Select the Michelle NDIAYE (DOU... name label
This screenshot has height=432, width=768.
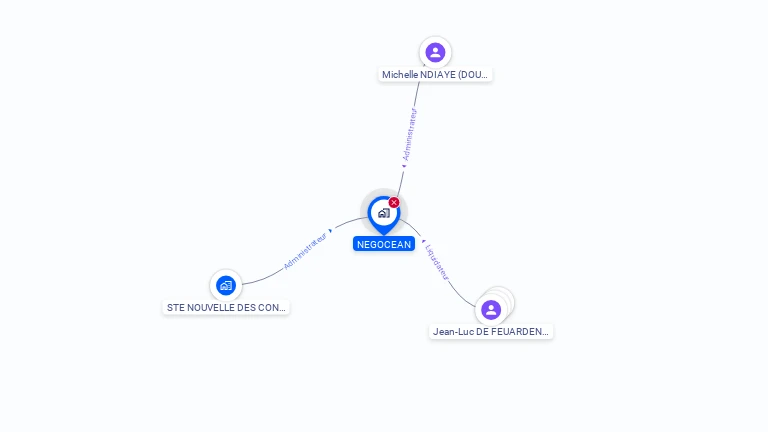point(436,75)
